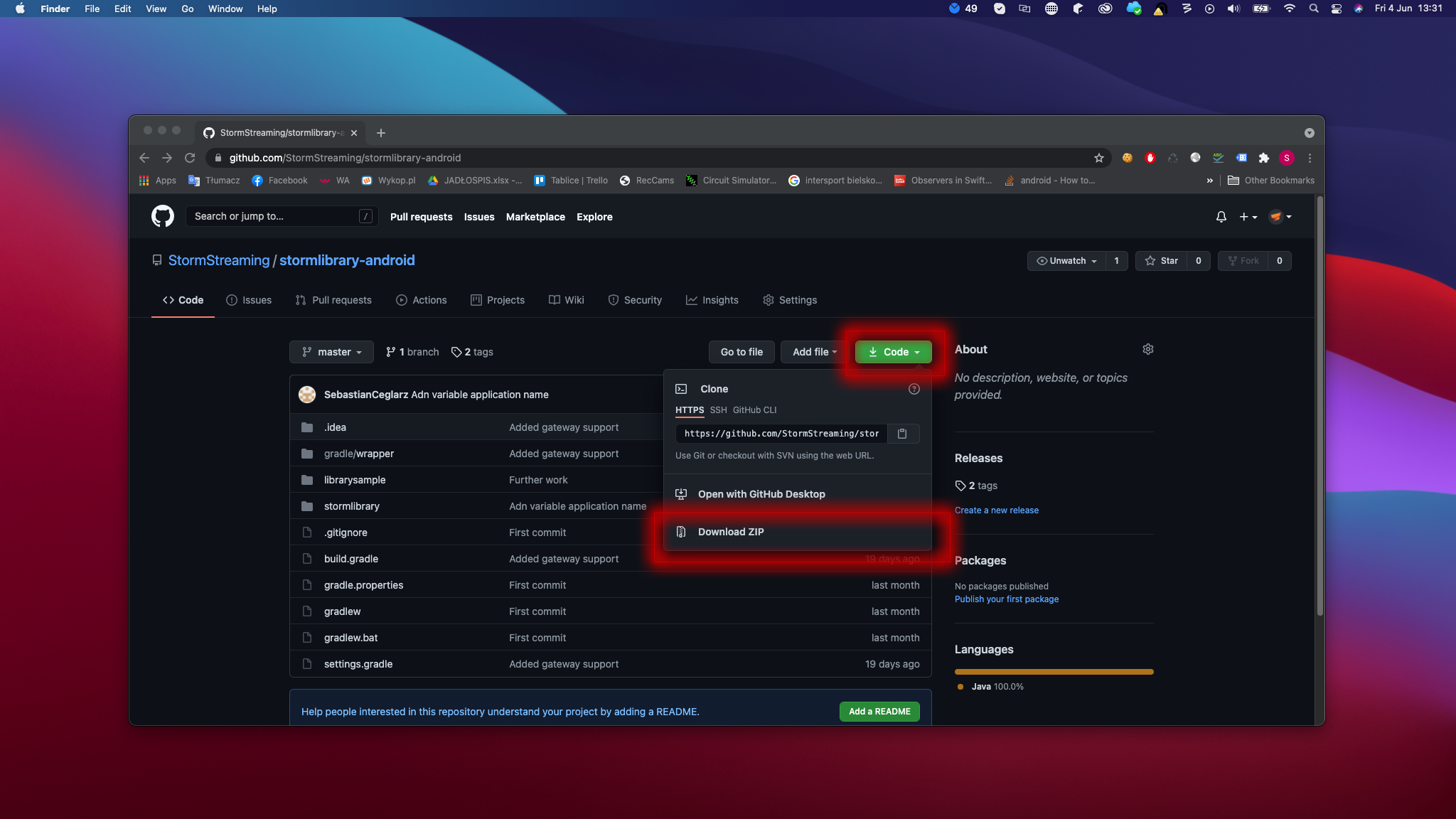1456x819 pixels.
Task: Click Chrome three-dot menu icon
Action: [x=1310, y=158]
